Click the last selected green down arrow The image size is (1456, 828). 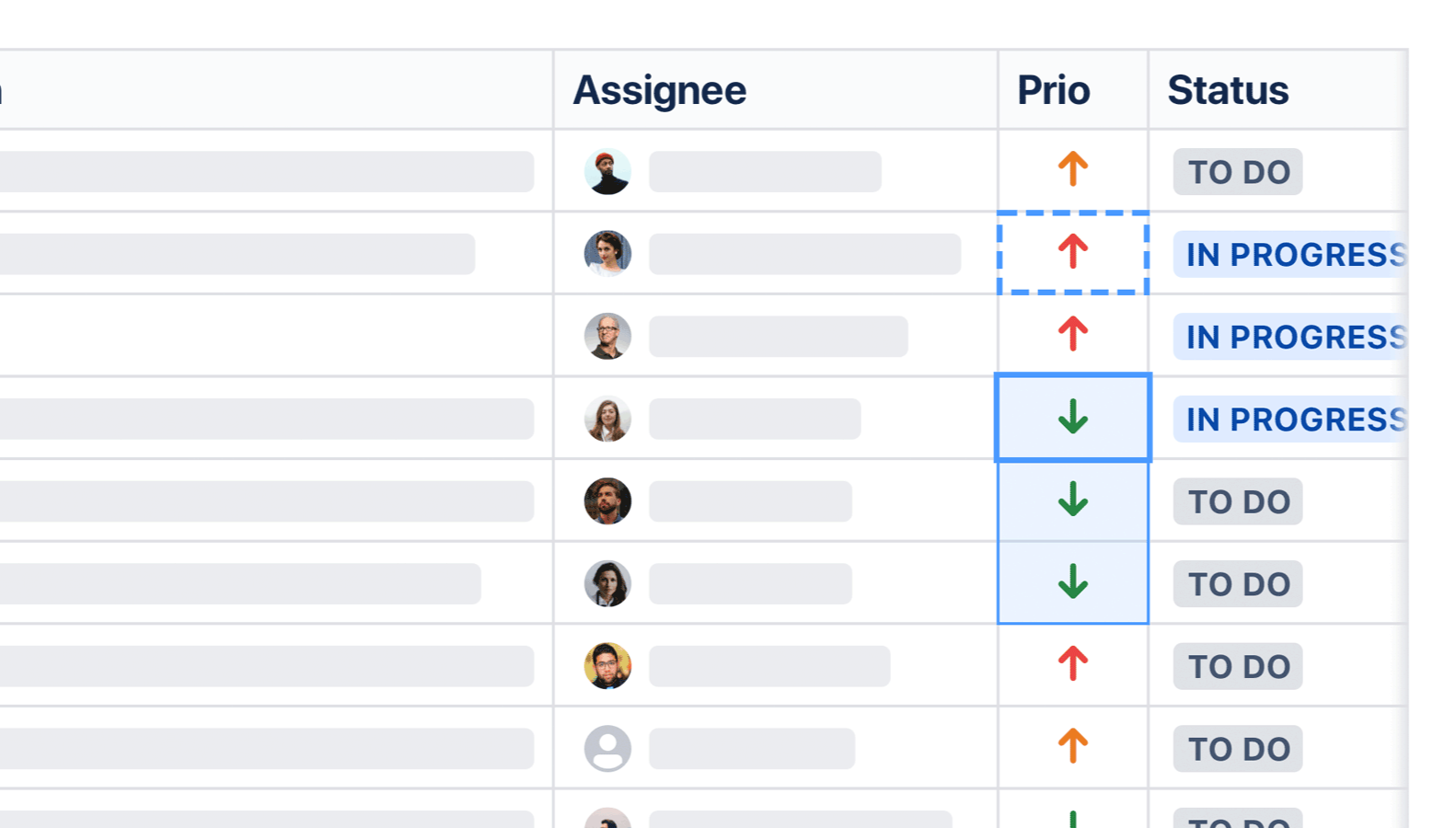pyautogui.click(x=1072, y=582)
